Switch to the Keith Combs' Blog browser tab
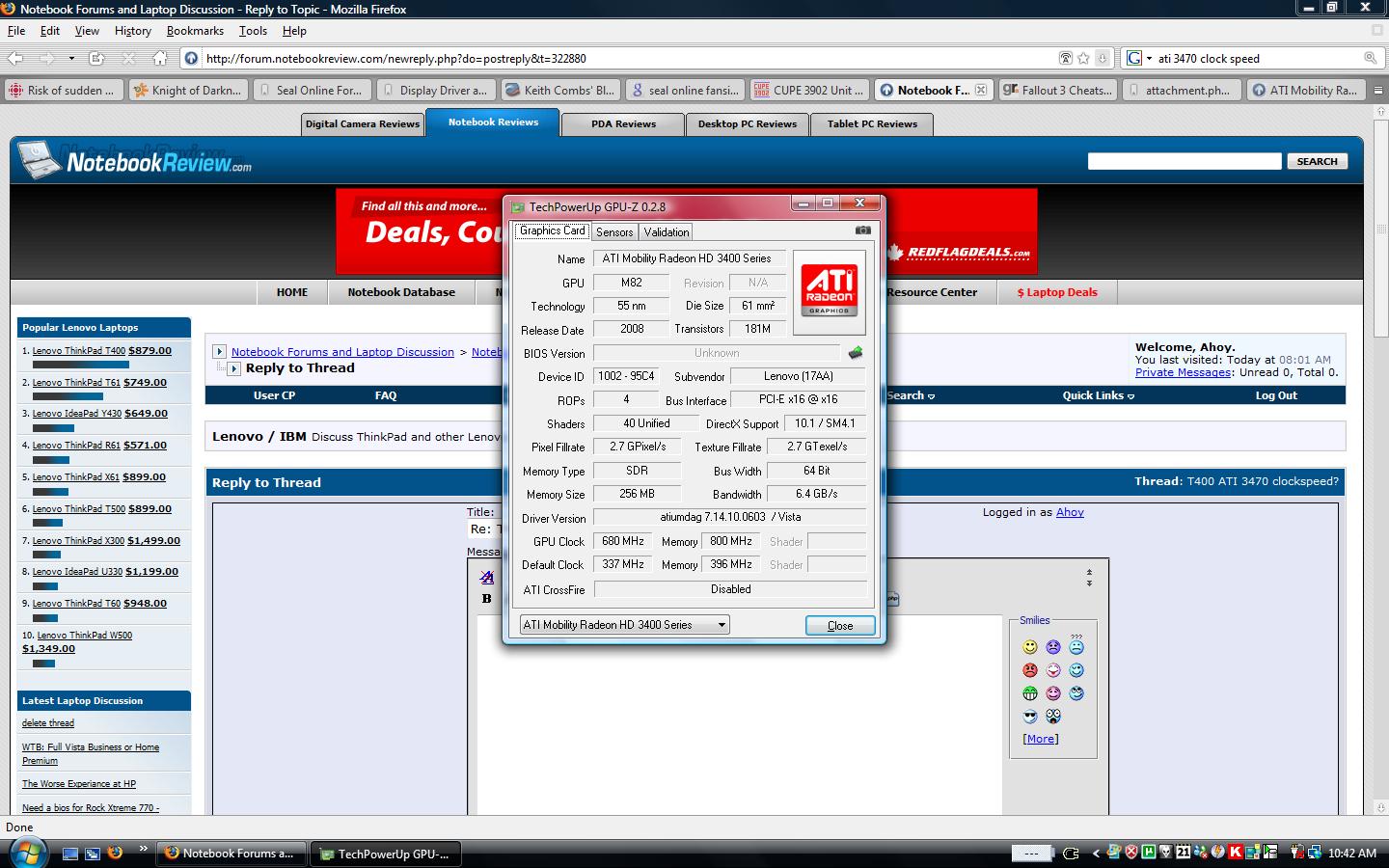1389x868 pixels. pos(559,90)
